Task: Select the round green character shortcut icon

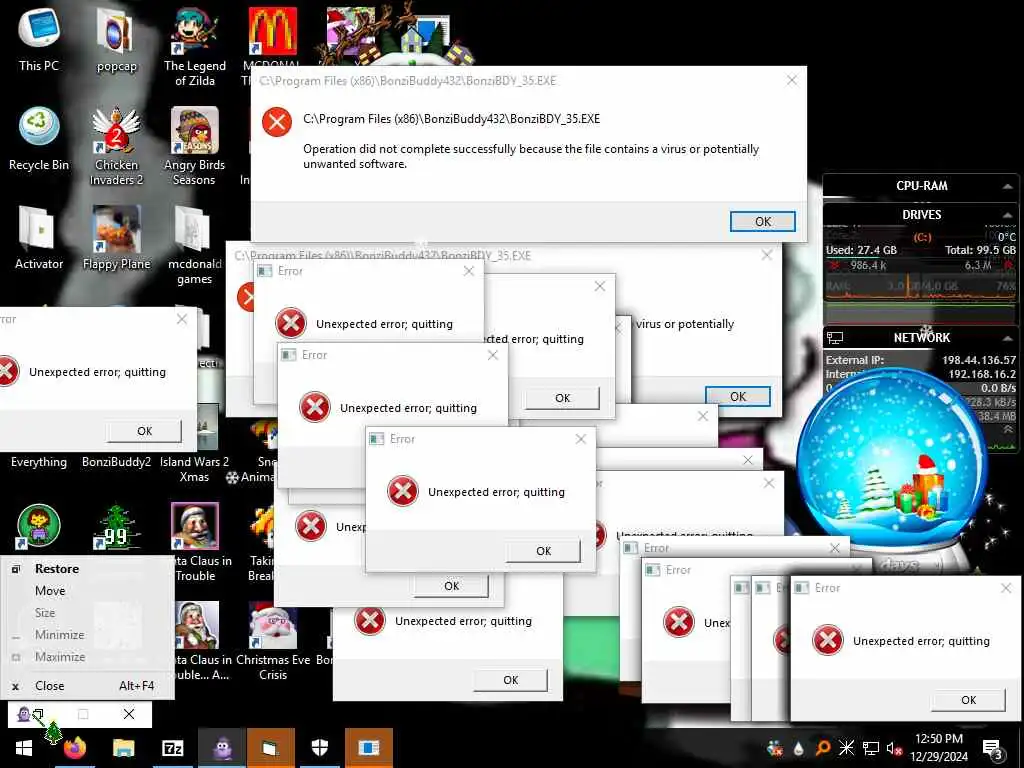Action: click(39, 526)
